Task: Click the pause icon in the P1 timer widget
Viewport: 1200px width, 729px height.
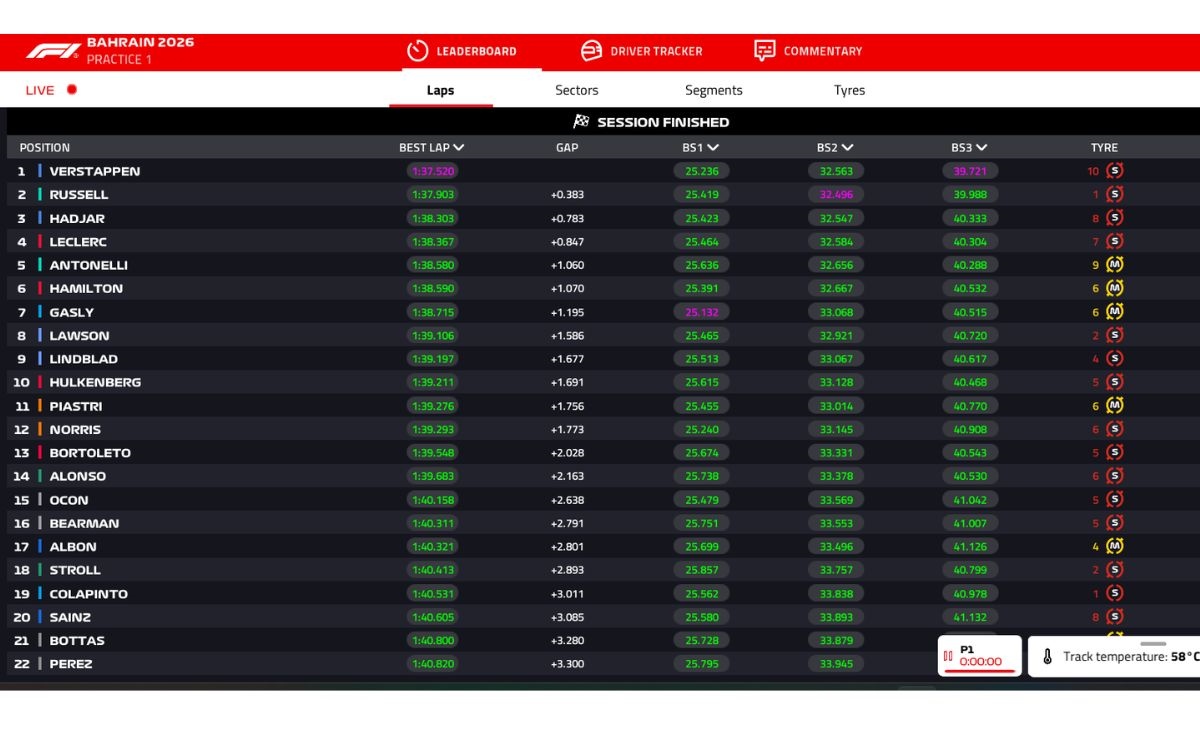Action: click(948, 656)
